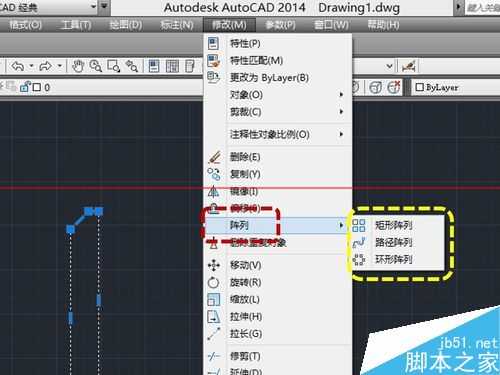Click the ByLayer white color swatch
The width and height of the screenshot is (500, 375).
point(420,87)
